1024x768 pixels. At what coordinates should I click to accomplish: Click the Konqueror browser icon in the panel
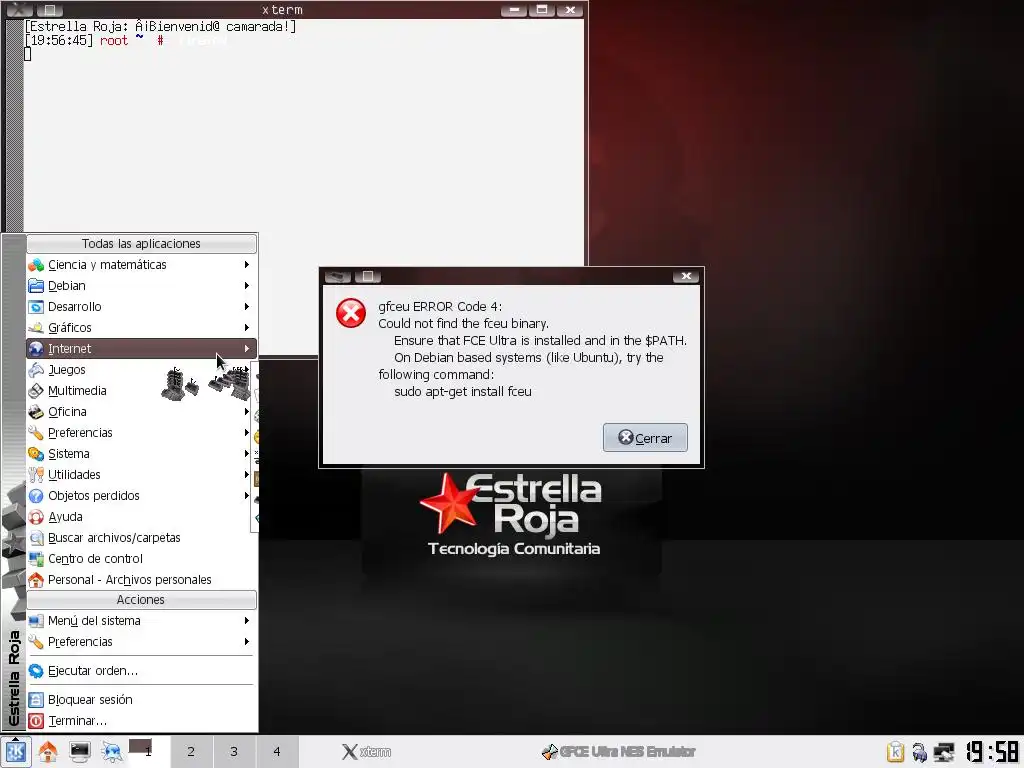112,752
